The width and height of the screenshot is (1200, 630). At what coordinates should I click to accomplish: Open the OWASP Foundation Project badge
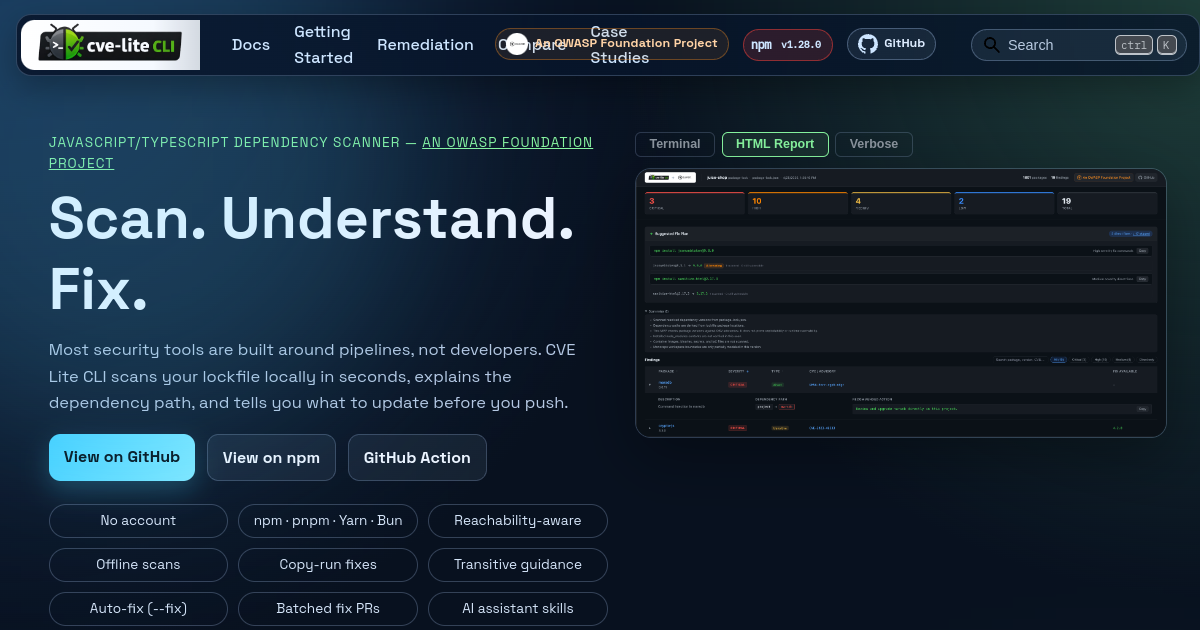[612, 44]
